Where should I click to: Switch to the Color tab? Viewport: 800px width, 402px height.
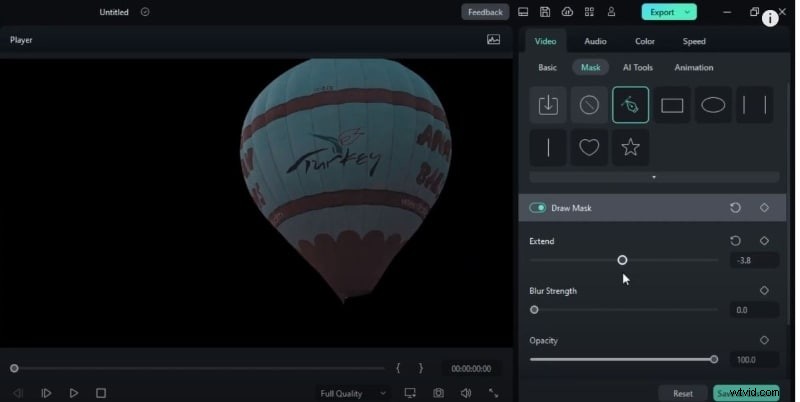pyautogui.click(x=644, y=41)
